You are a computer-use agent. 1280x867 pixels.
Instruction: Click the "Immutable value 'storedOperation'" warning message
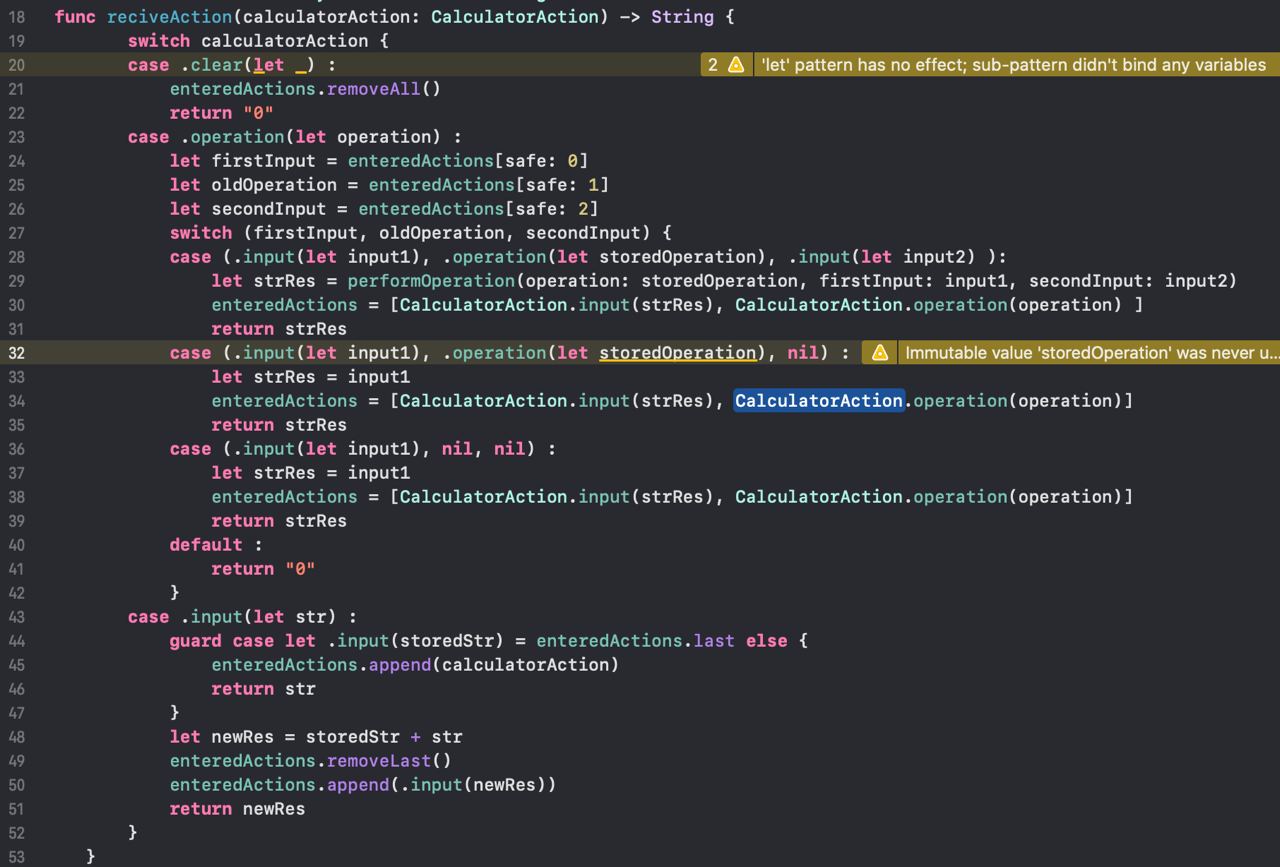click(1091, 353)
